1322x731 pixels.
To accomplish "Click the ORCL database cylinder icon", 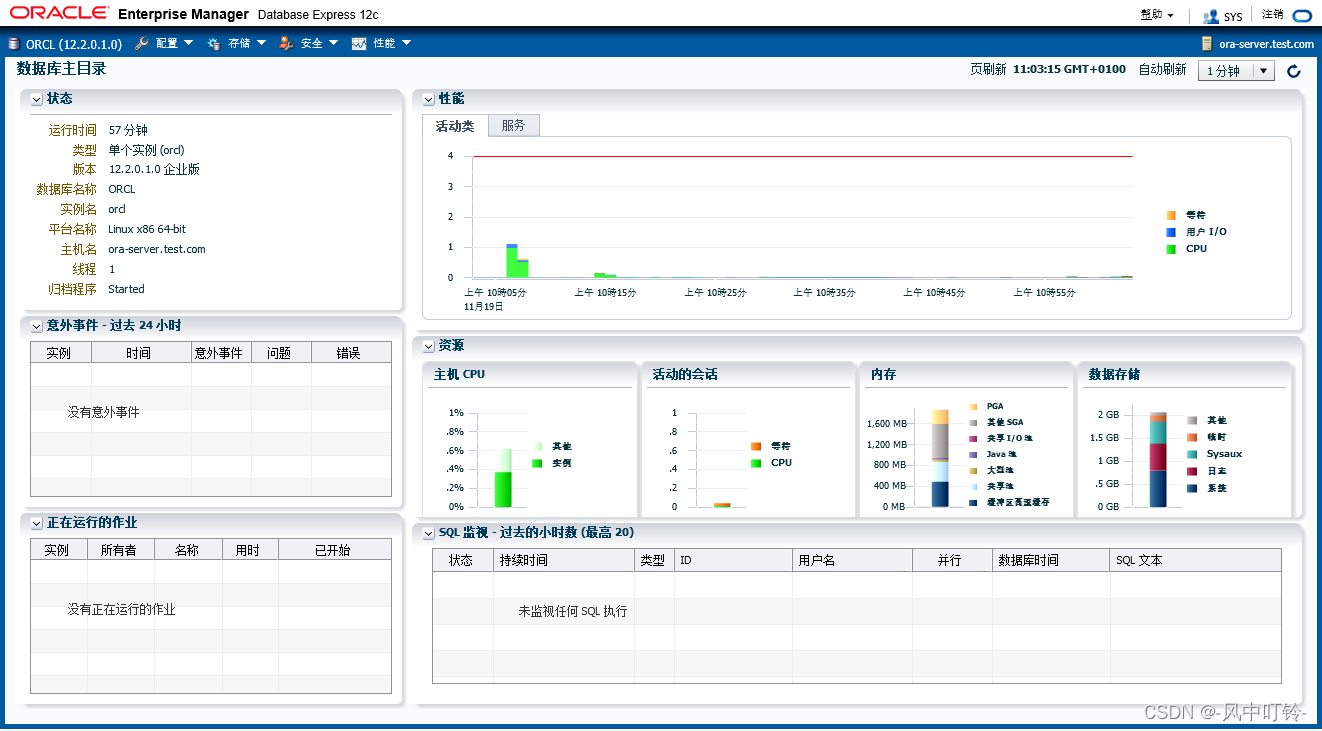I will point(13,44).
